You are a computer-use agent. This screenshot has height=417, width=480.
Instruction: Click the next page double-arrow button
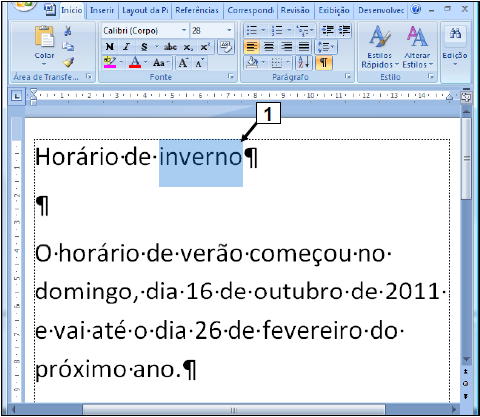466,396
